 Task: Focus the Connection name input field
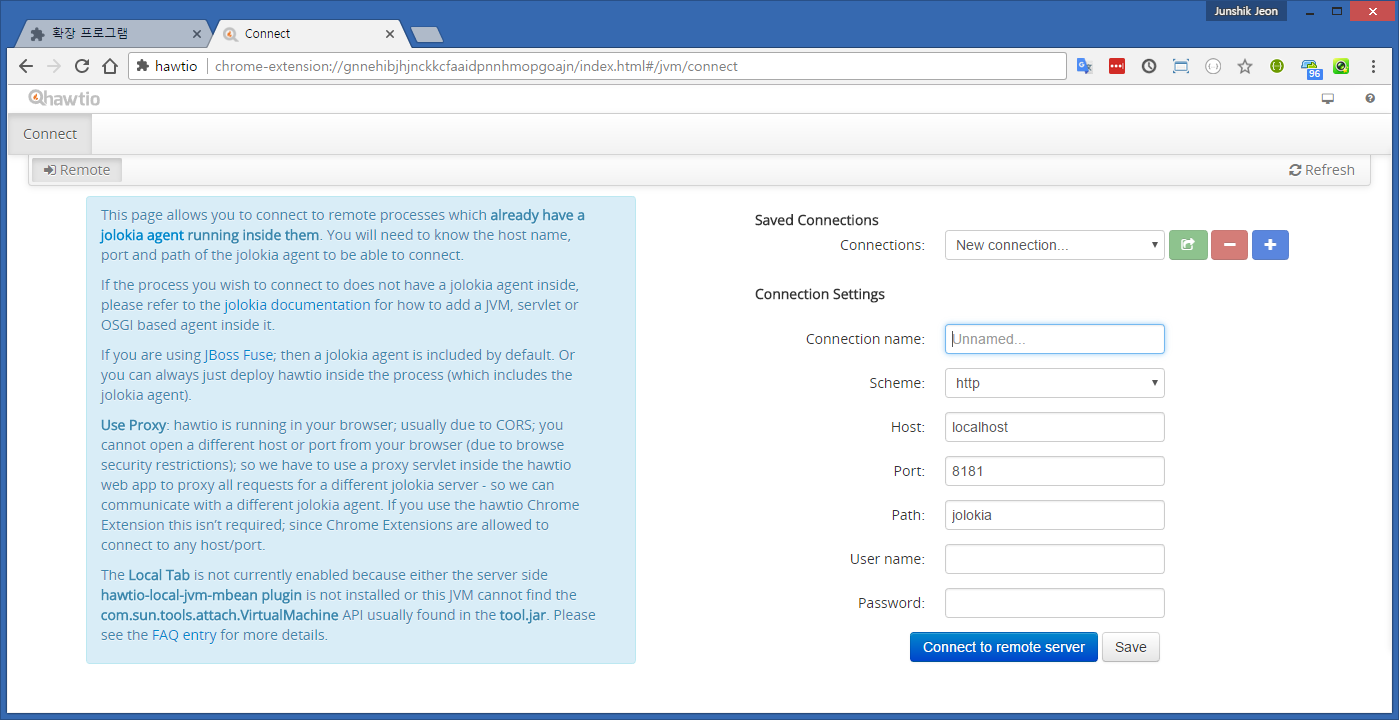1054,339
